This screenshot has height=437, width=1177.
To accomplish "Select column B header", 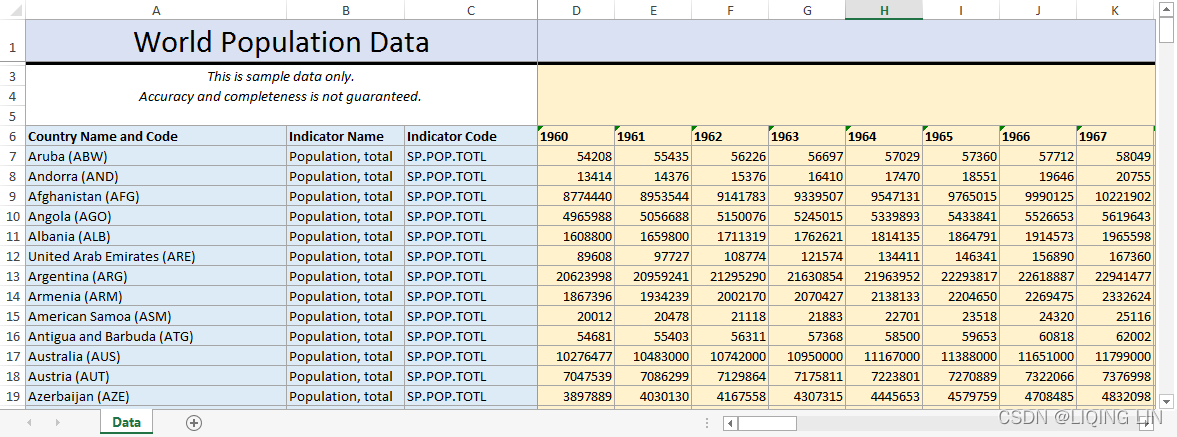I will point(345,10).
